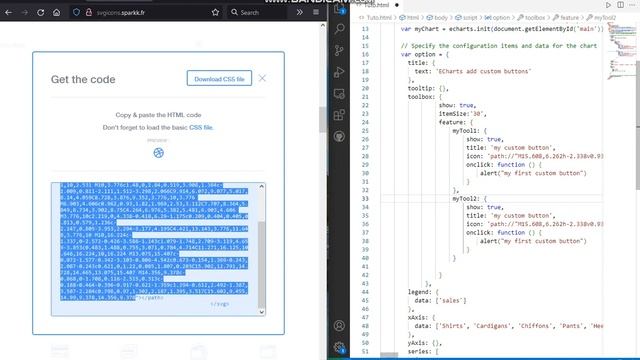The width and height of the screenshot is (640, 360).
Task: Click 'tooltip: {},' on line 20
Action: click(428, 88)
